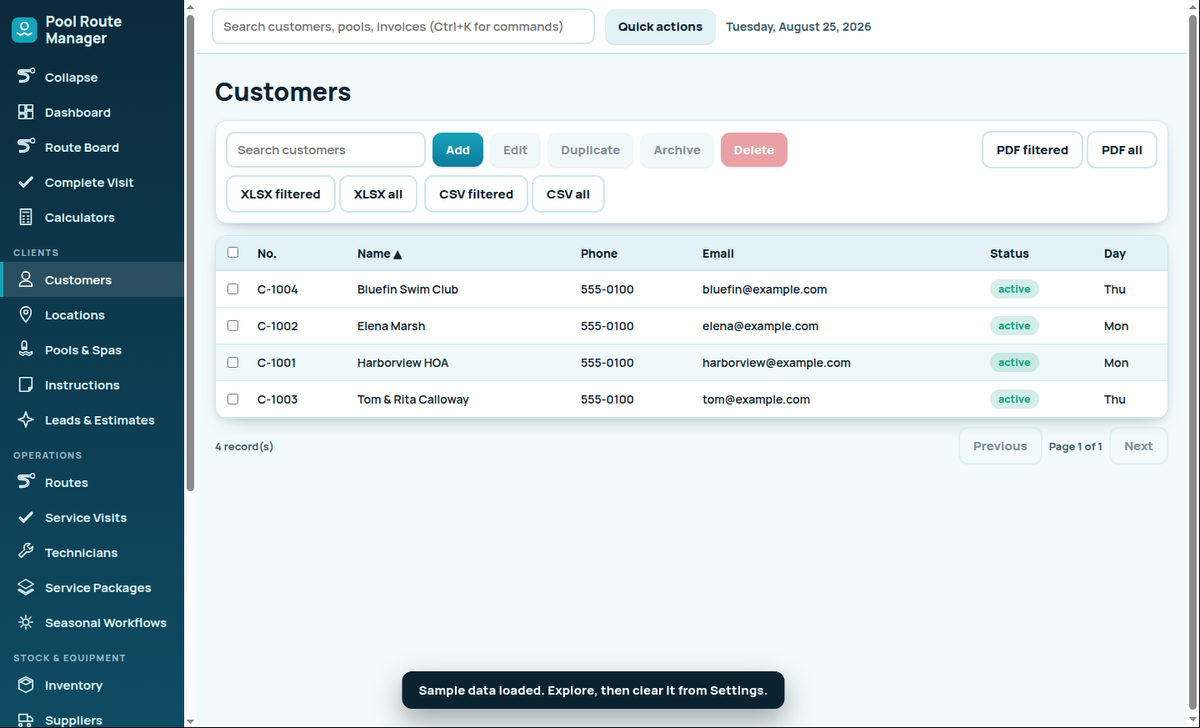1200x728 pixels.
Task: Click the Service Packages layers icon
Action: pos(27,587)
